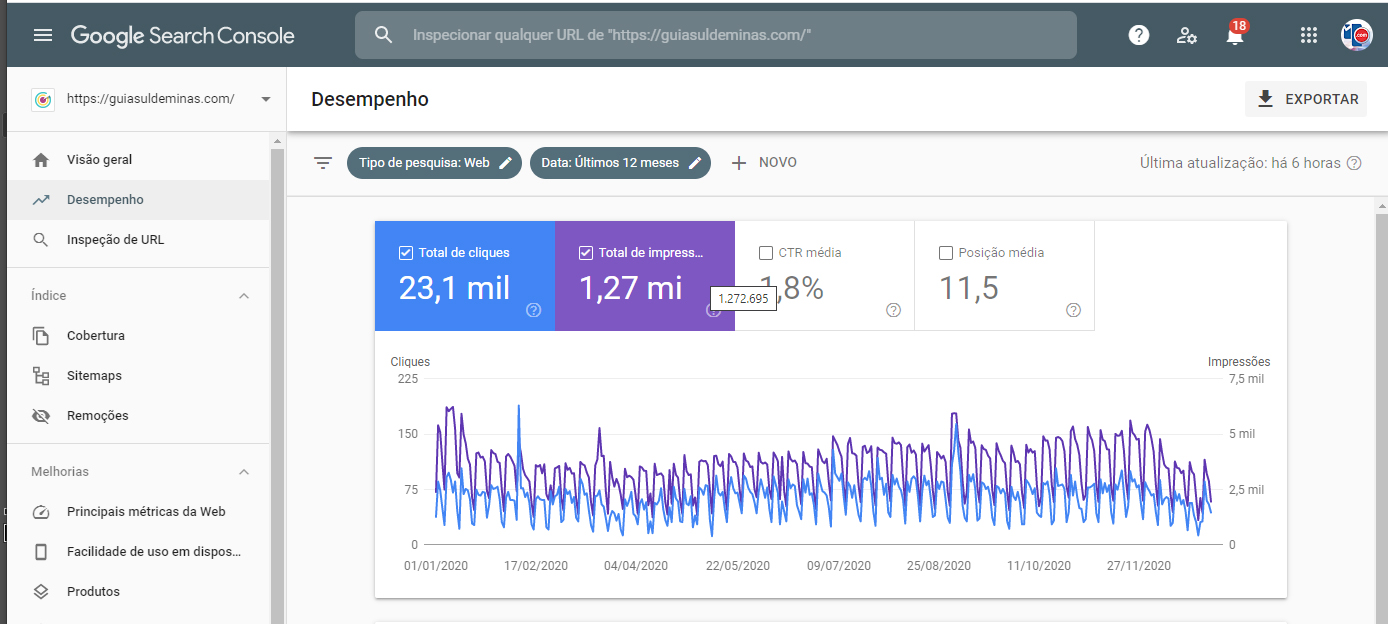The height and width of the screenshot is (624, 1388).
Task: Collapse the Índice section
Action: coord(244,296)
